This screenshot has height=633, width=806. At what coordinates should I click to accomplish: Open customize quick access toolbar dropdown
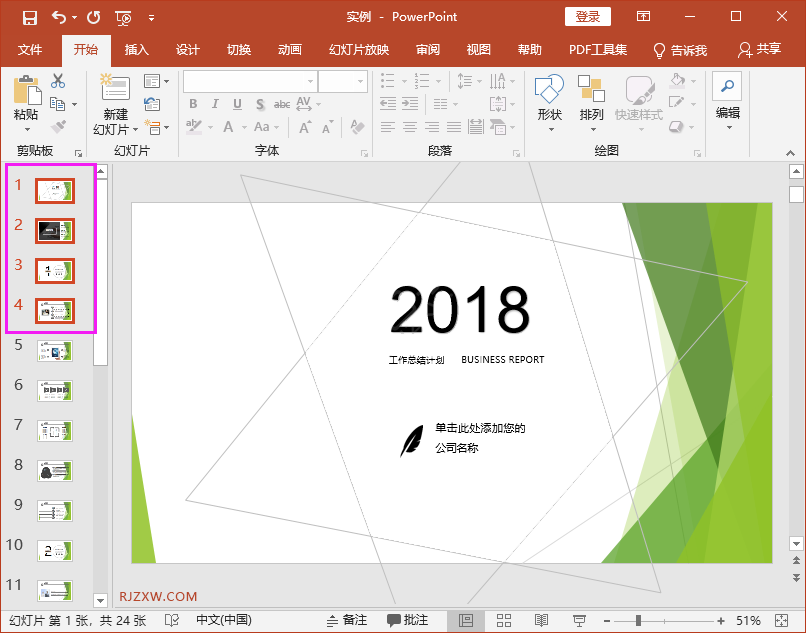(151, 18)
